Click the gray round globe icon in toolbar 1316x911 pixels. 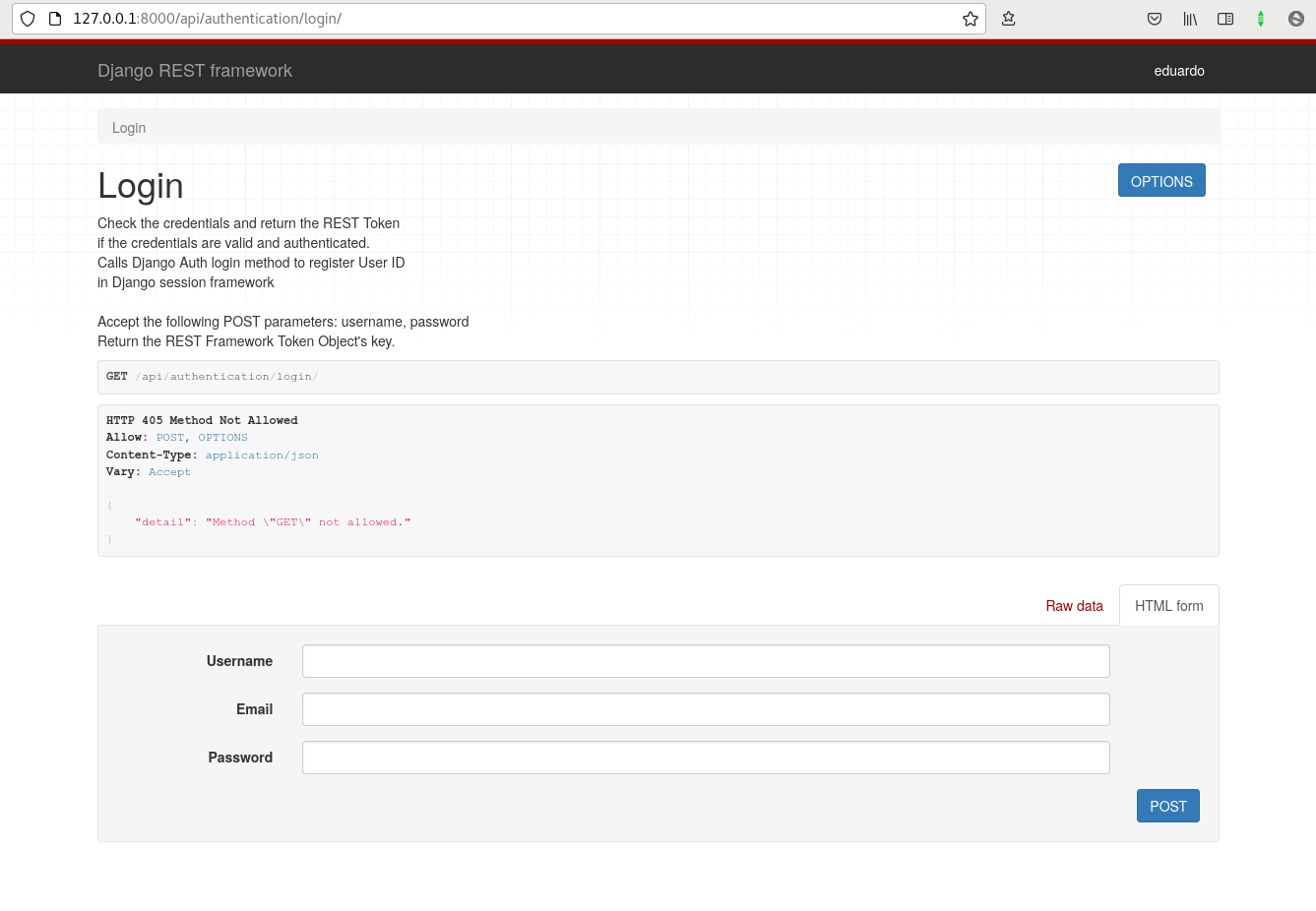1296,19
